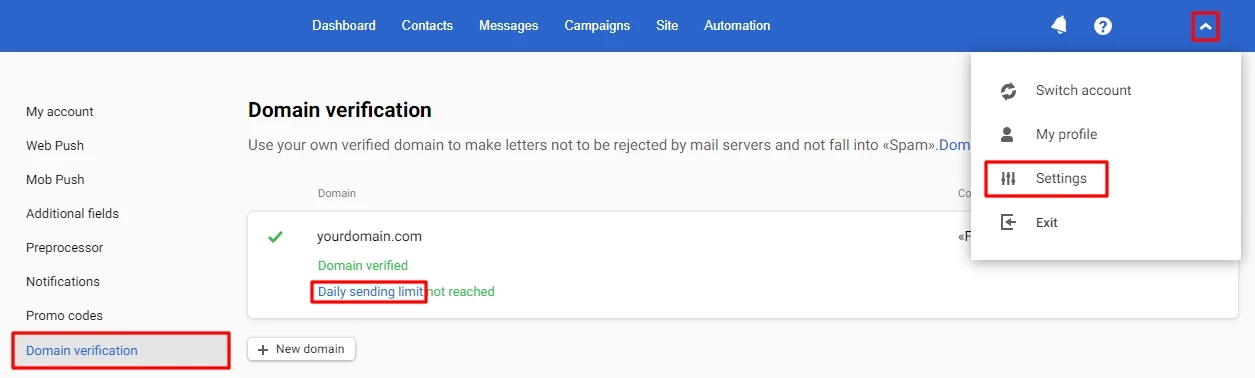Viewport: 1255px width, 378px height.
Task: Follow the Daily sending limit link
Action: pyautogui.click(x=369, y=292)
